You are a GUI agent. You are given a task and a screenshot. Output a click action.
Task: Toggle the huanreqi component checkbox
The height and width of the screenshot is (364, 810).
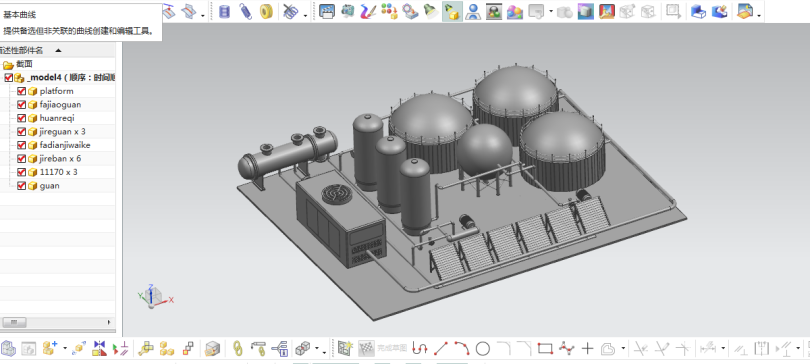(x=21, y=118)
